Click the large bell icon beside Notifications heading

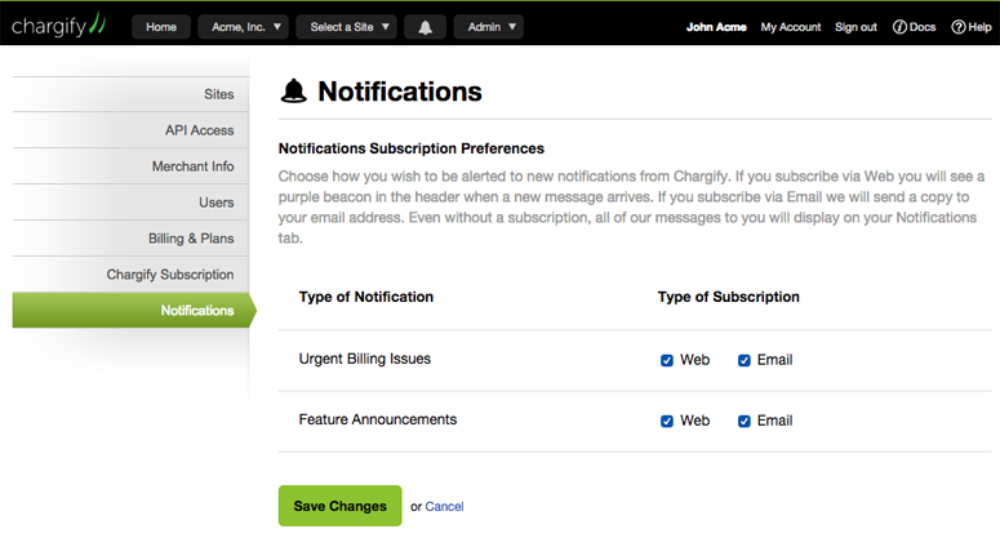click(x=293, y=91)
